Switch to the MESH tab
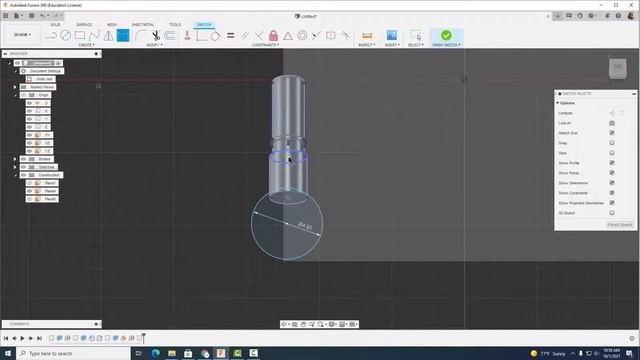The height and width of the screenshot is (360, 640). (112, 25)
